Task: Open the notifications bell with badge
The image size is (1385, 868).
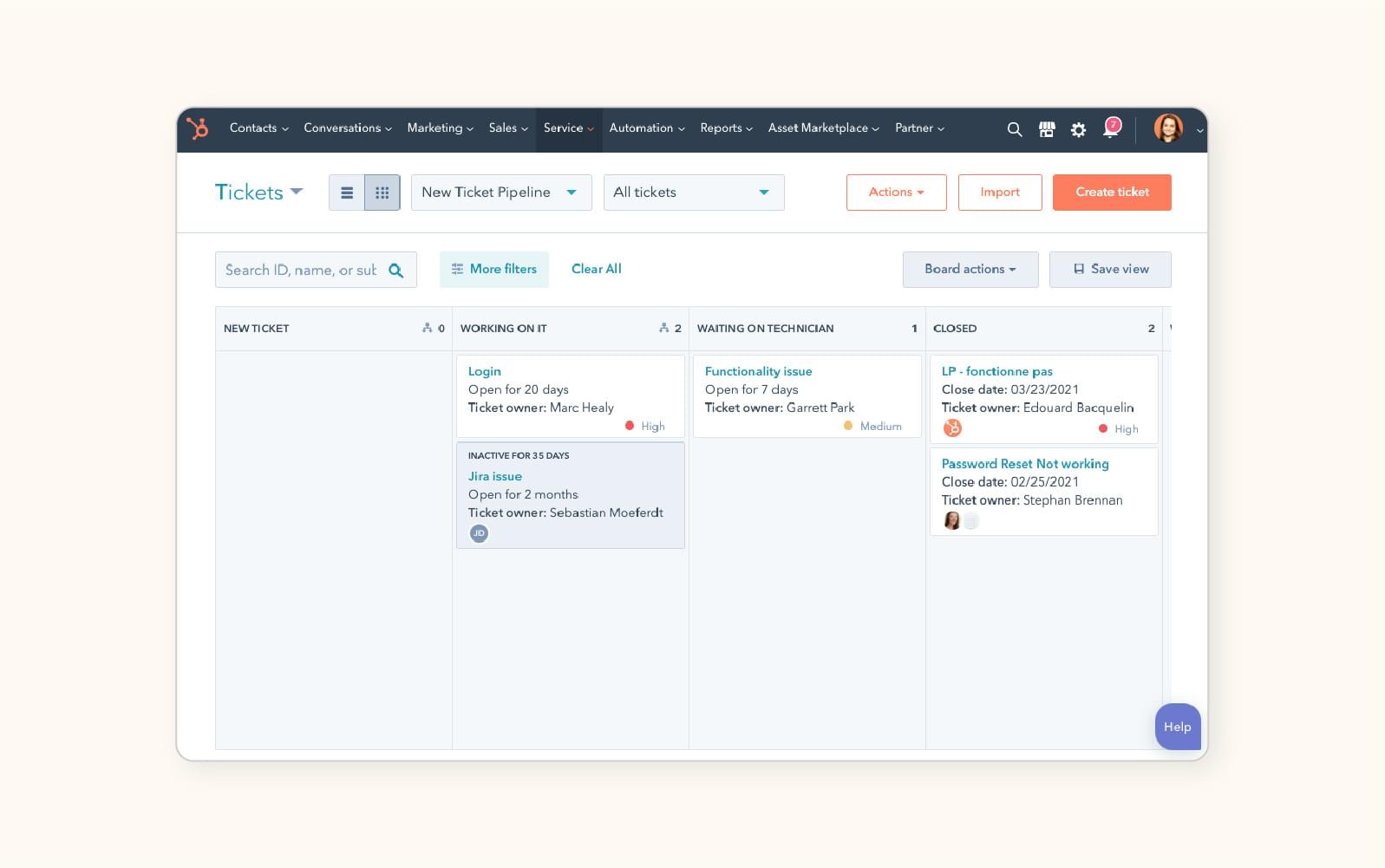Action: tap(1111, 128)
